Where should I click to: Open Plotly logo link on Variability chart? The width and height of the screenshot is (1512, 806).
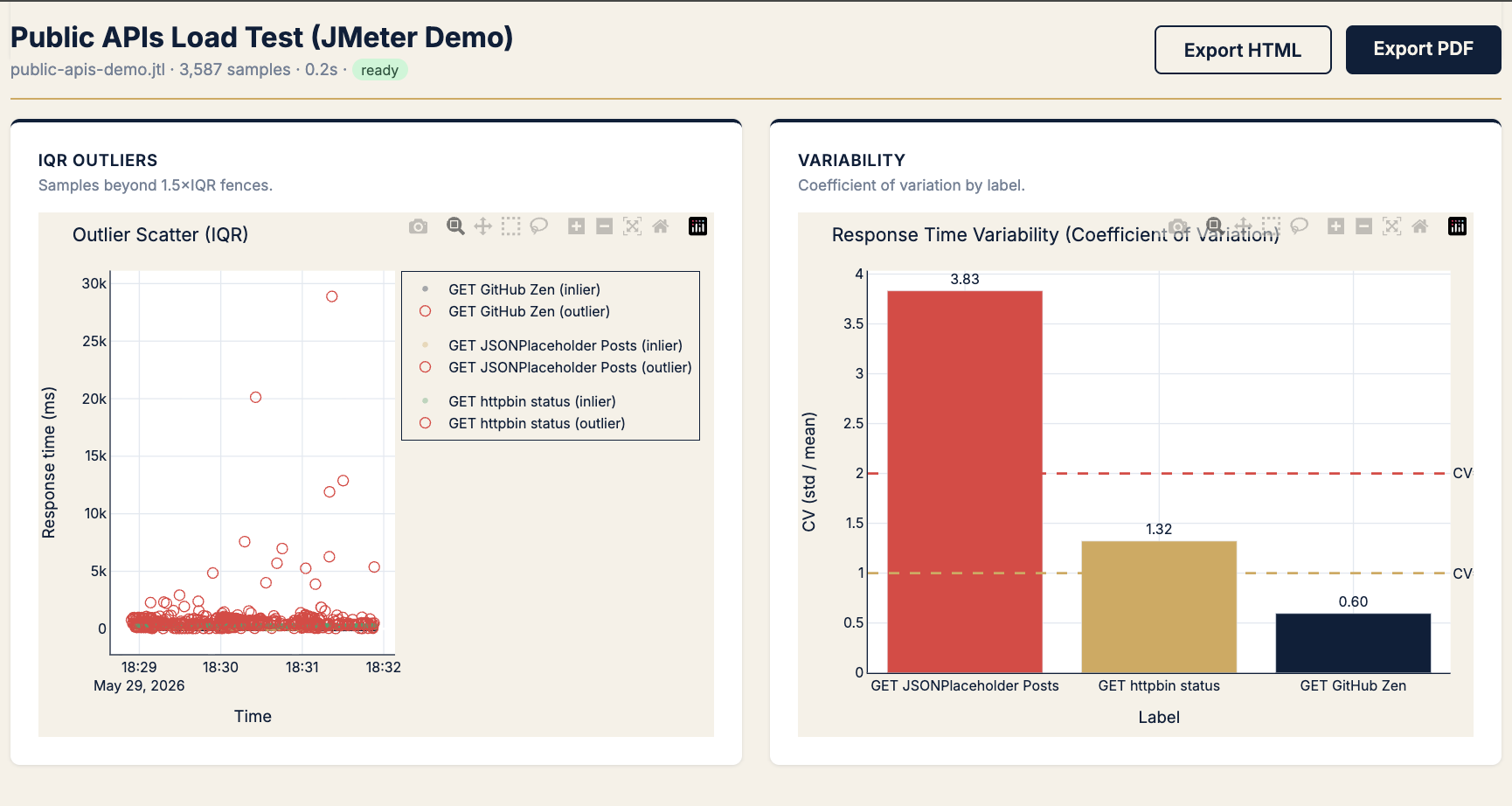[x=1457, y=226]
